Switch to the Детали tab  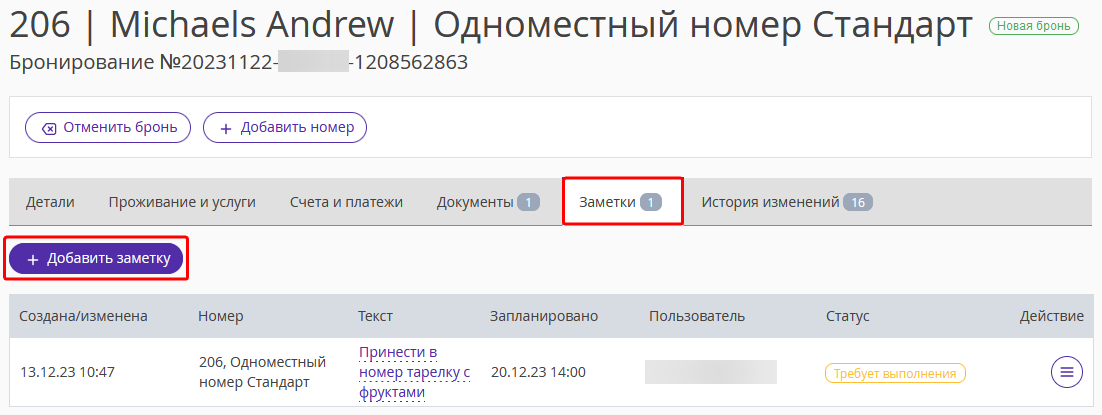click(x=50, y=203)
